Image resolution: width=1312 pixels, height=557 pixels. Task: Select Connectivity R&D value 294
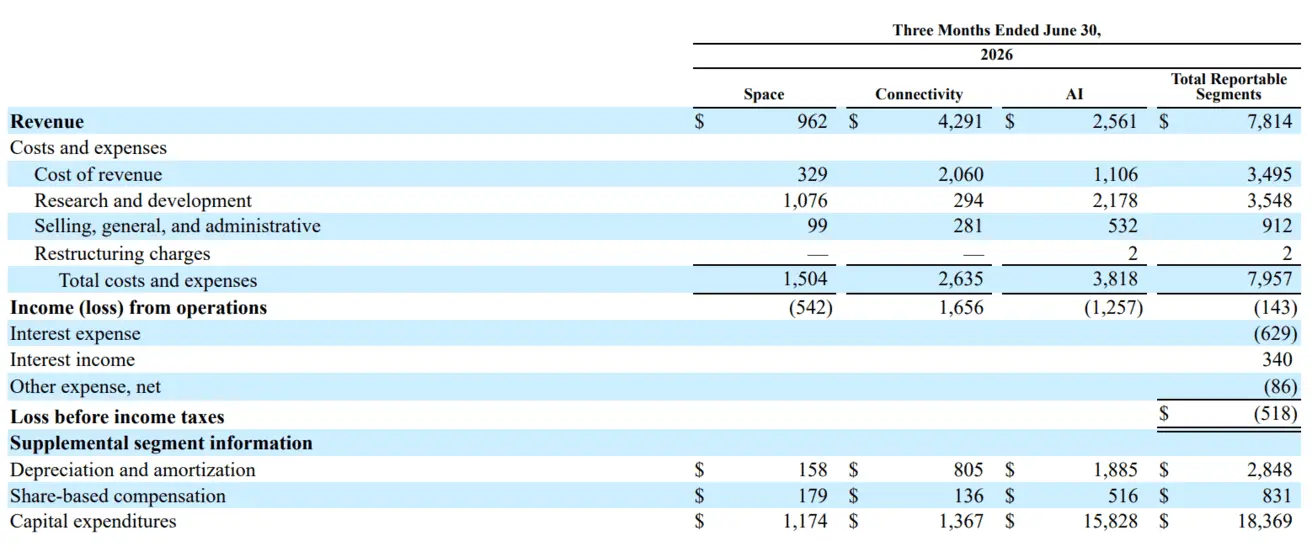967,201
